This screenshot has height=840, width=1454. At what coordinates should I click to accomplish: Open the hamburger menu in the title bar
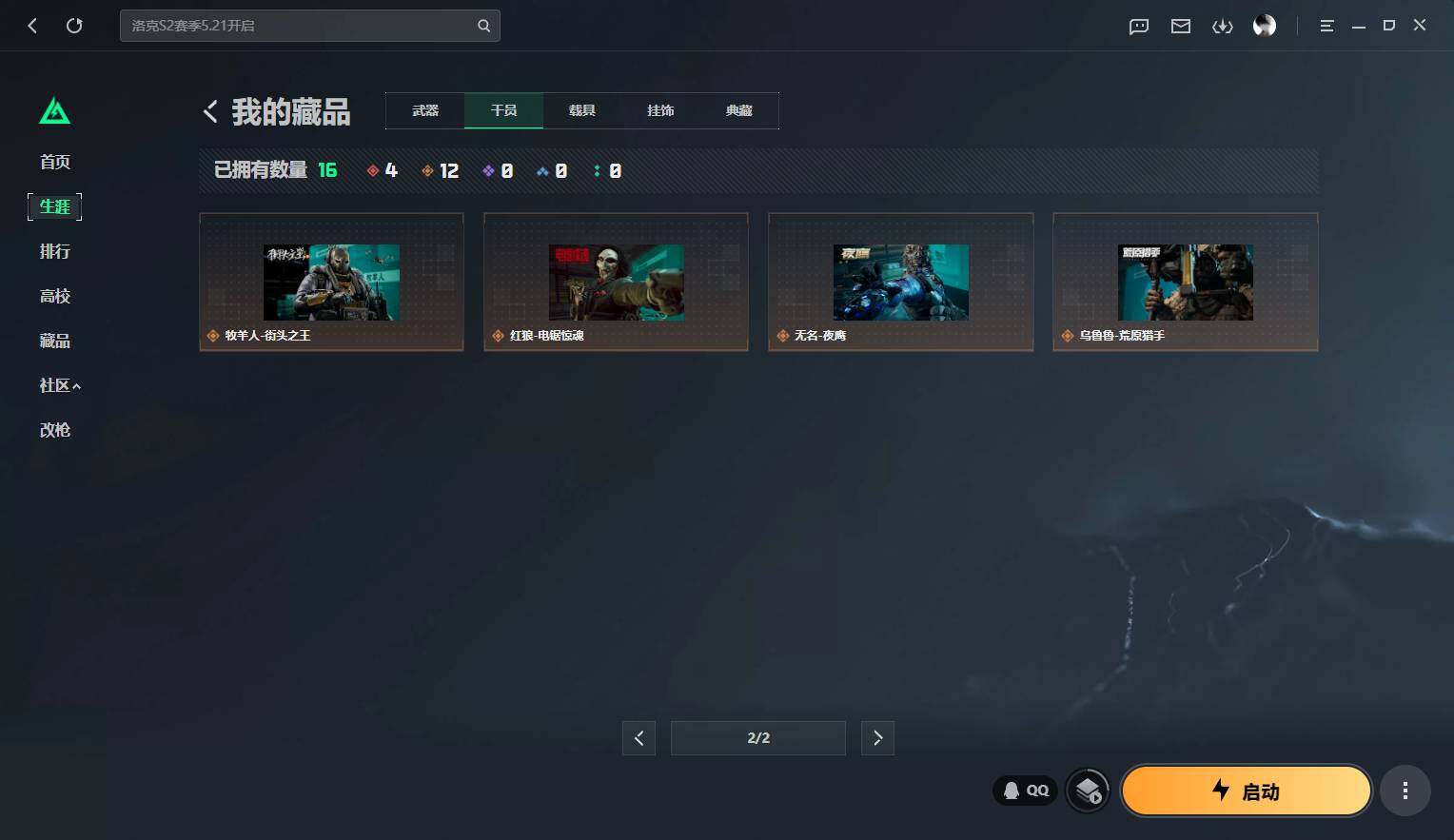[1326, 26]
